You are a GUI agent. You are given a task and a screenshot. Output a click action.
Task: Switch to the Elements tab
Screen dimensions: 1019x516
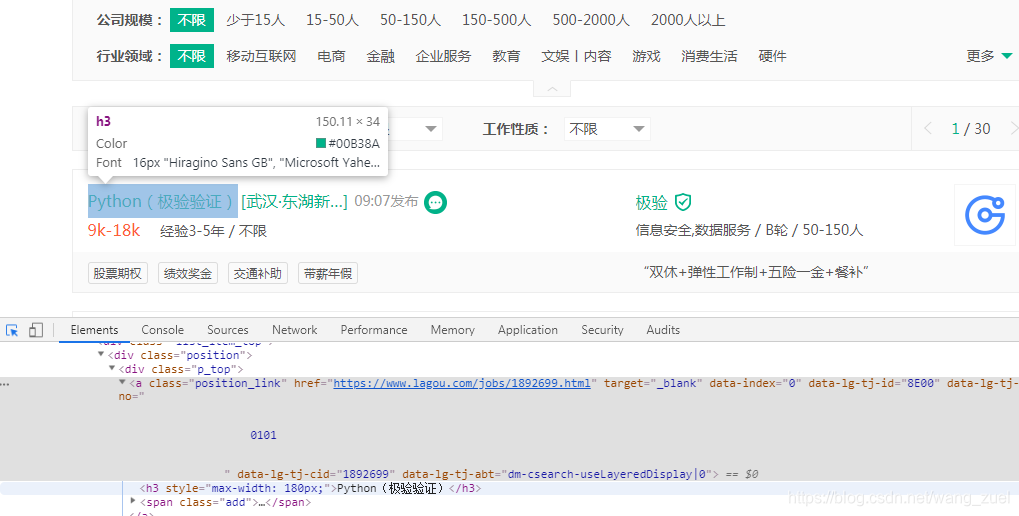pyautogui.click(x=94, y=330)
